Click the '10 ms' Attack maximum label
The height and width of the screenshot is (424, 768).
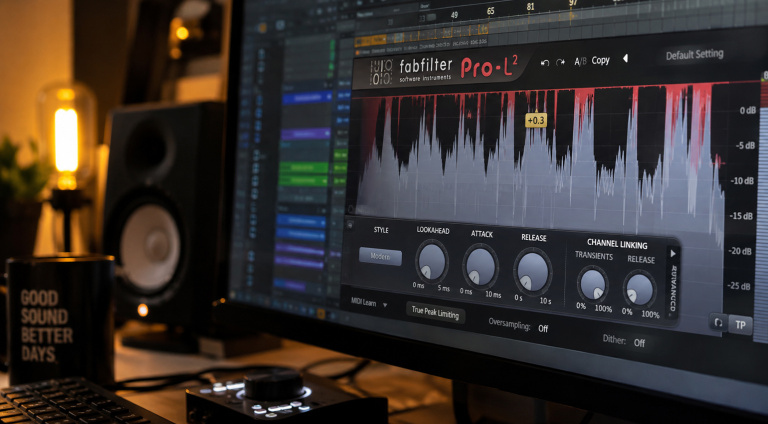point(493,294)
